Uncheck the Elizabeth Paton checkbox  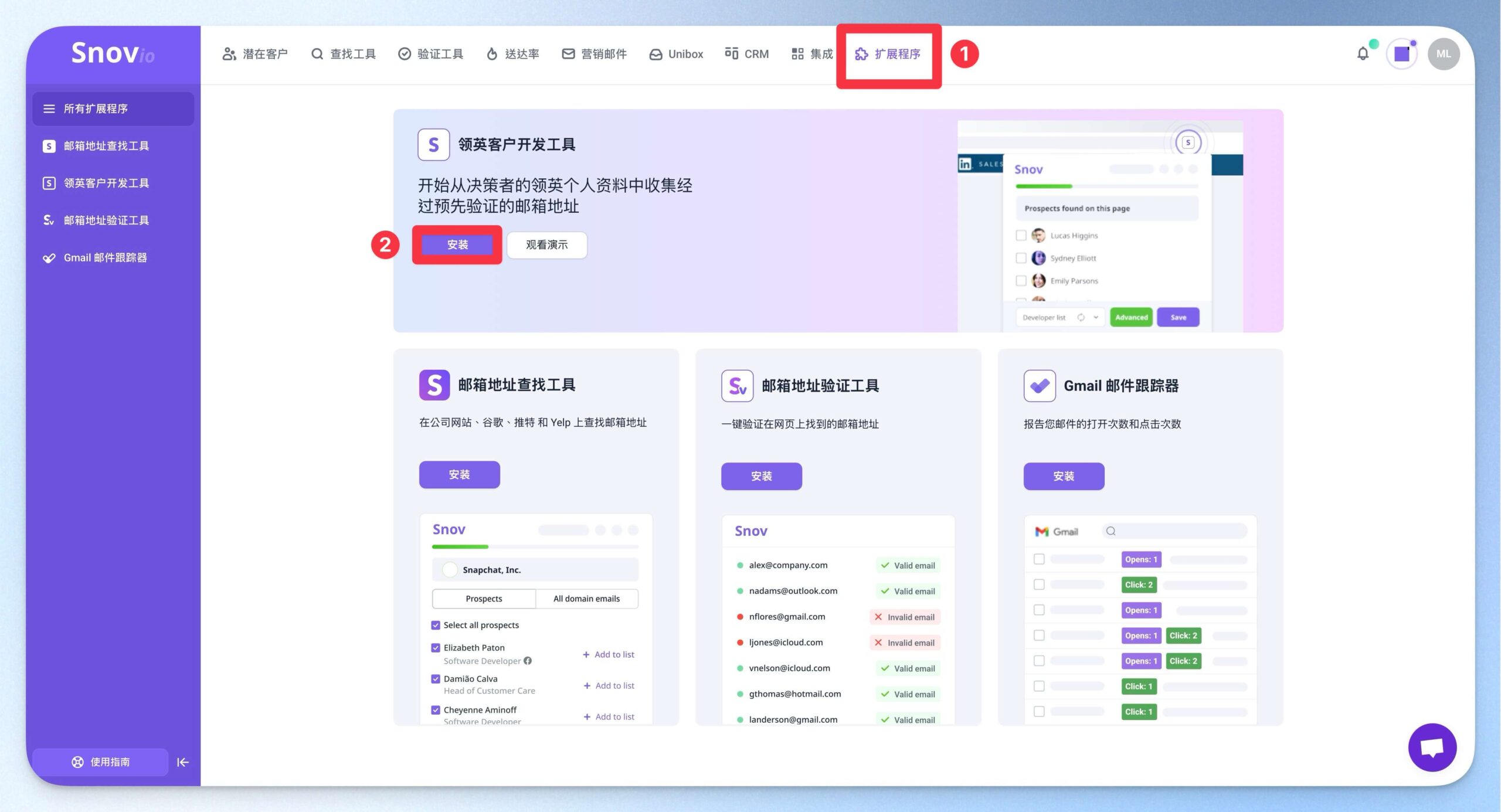point(436,648)
